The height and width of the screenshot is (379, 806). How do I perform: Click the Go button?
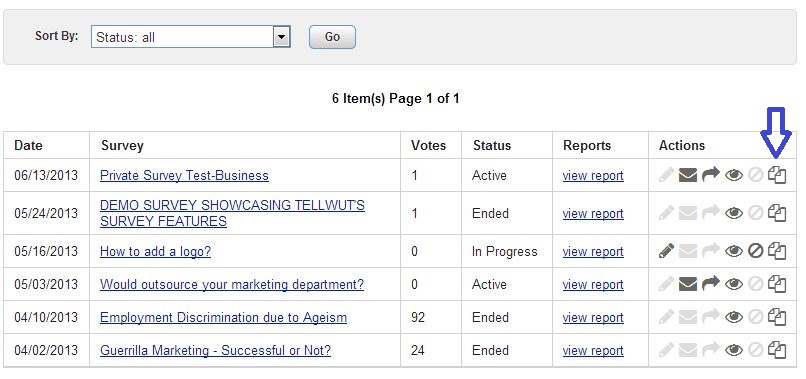(332, 37)
